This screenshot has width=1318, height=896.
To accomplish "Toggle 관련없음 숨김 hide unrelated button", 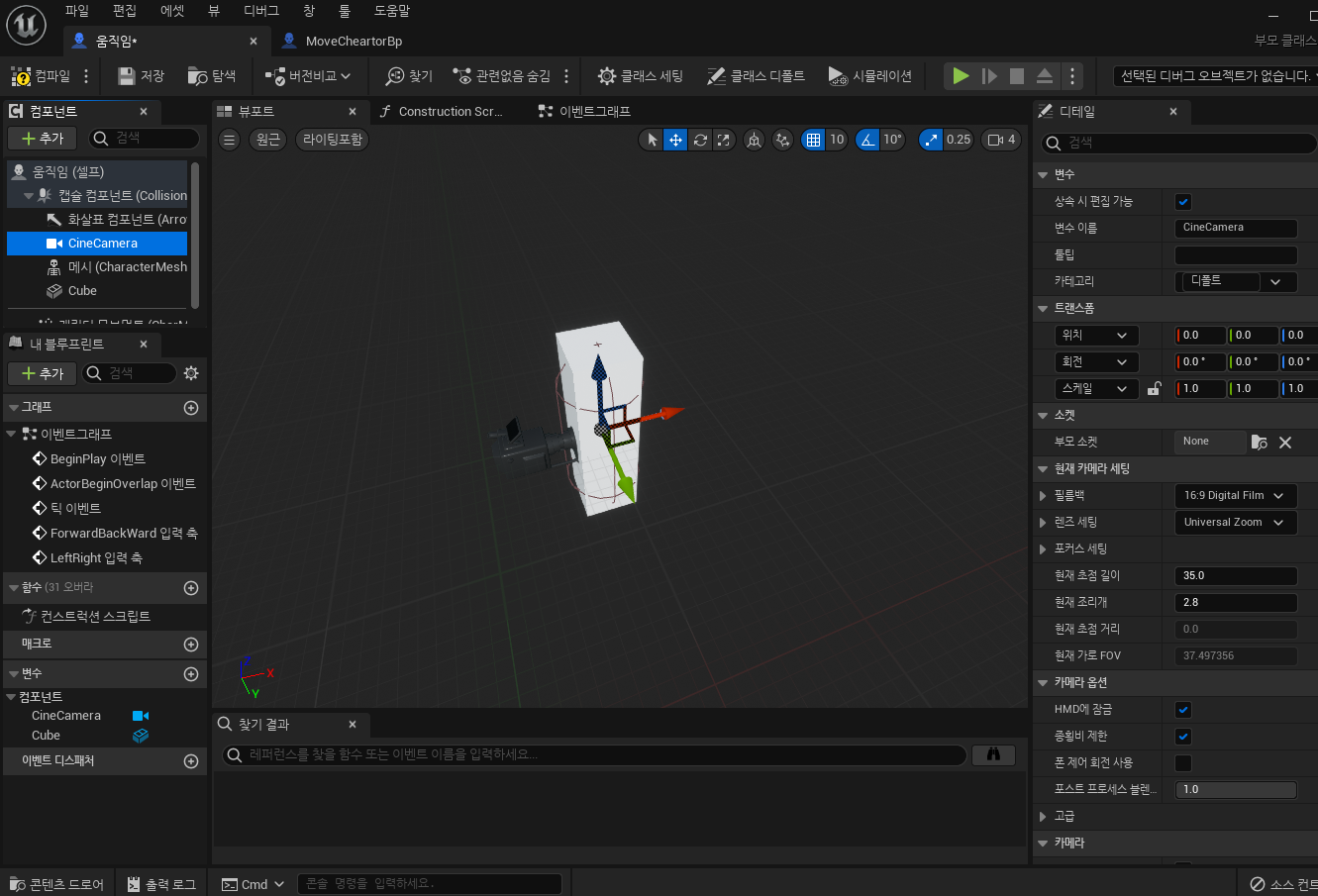I will tap(501, 75).
